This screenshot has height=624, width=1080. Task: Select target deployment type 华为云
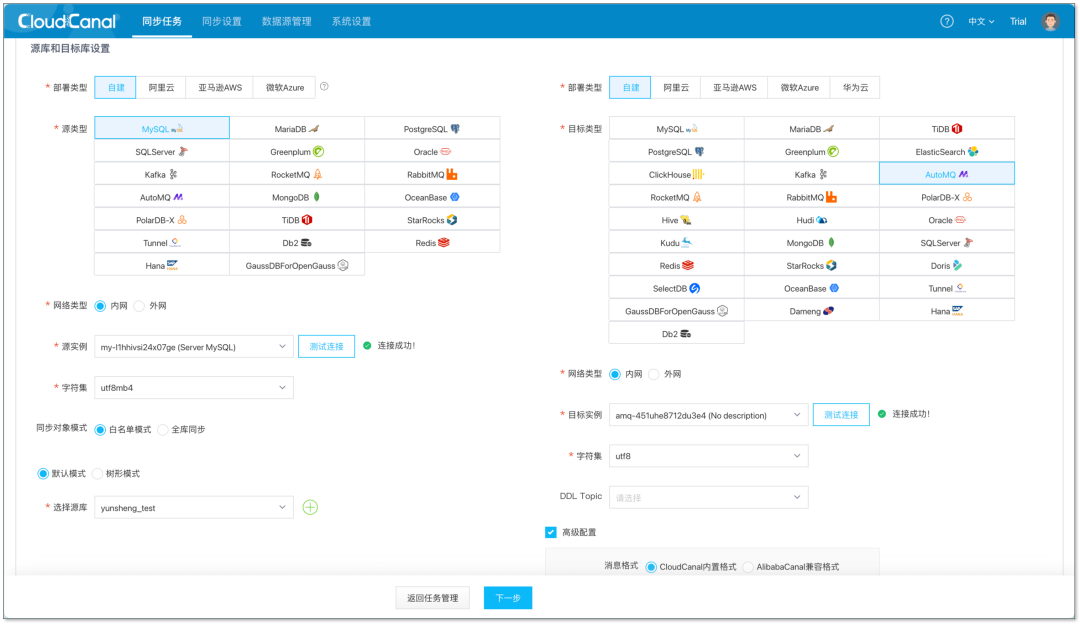[855, 87]
